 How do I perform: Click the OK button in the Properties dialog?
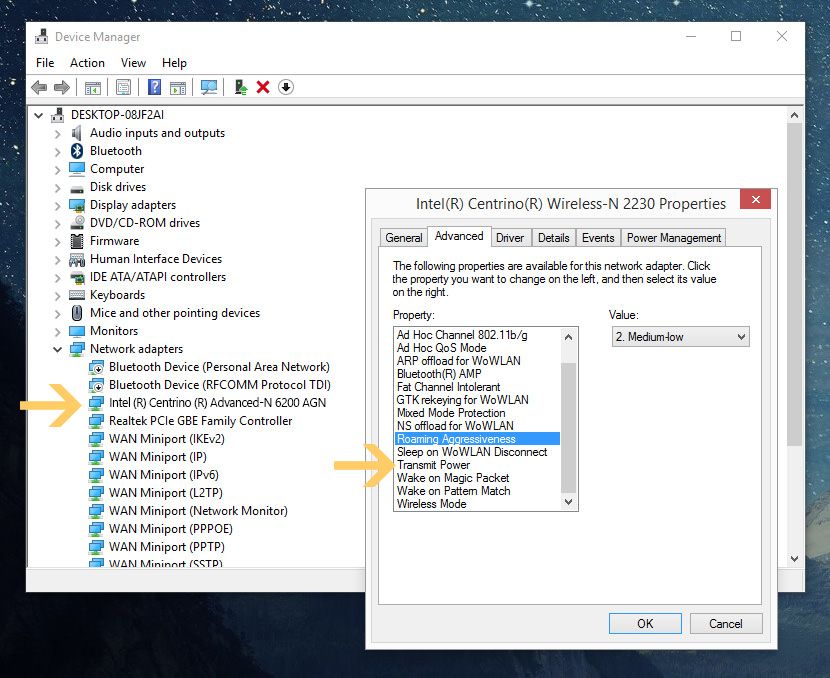645,623
